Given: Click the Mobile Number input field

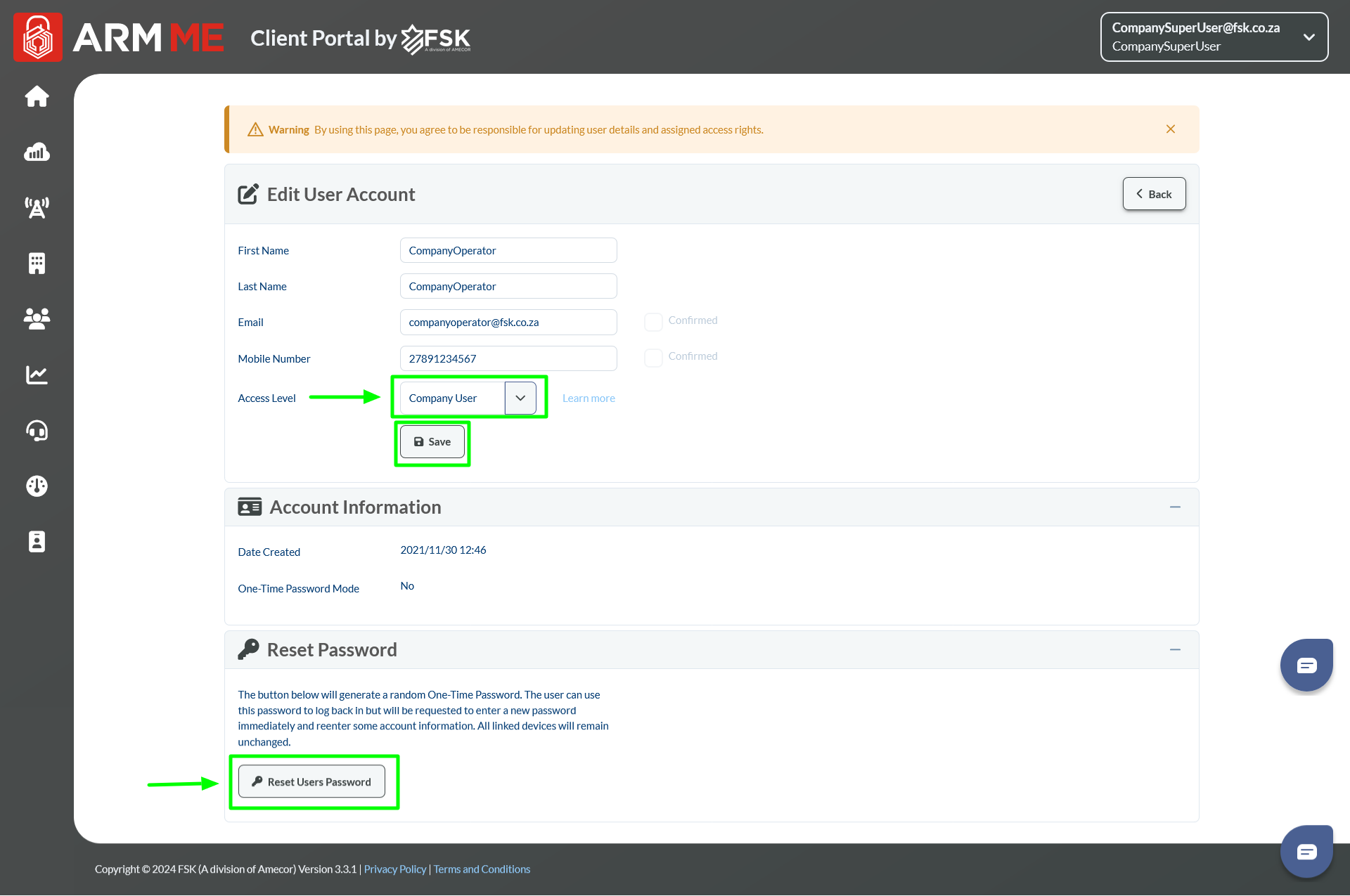Looking at the screenshot, I should (508, 358).
